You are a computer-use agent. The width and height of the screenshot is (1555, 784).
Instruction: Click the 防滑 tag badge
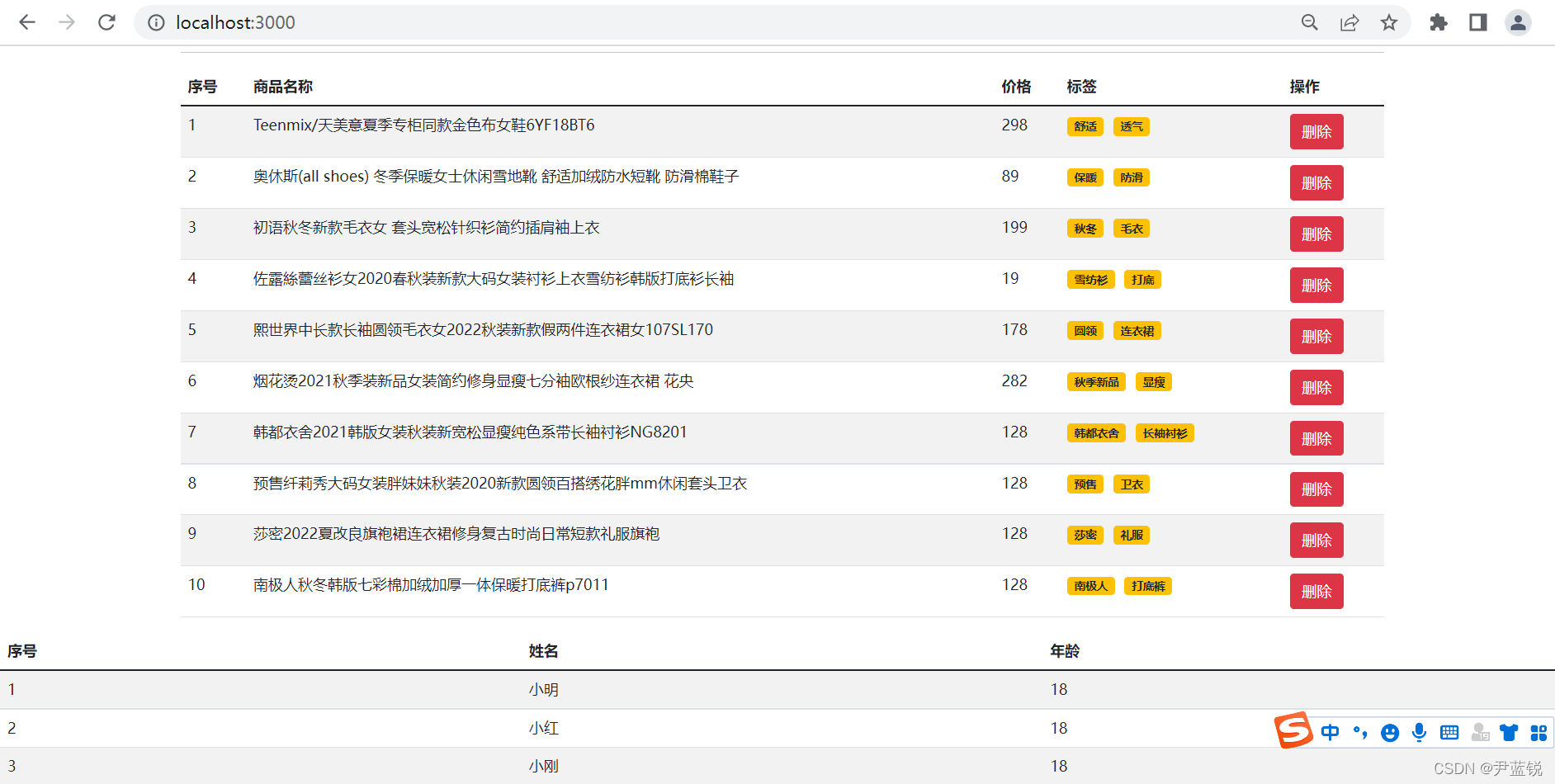(1132, 177)
